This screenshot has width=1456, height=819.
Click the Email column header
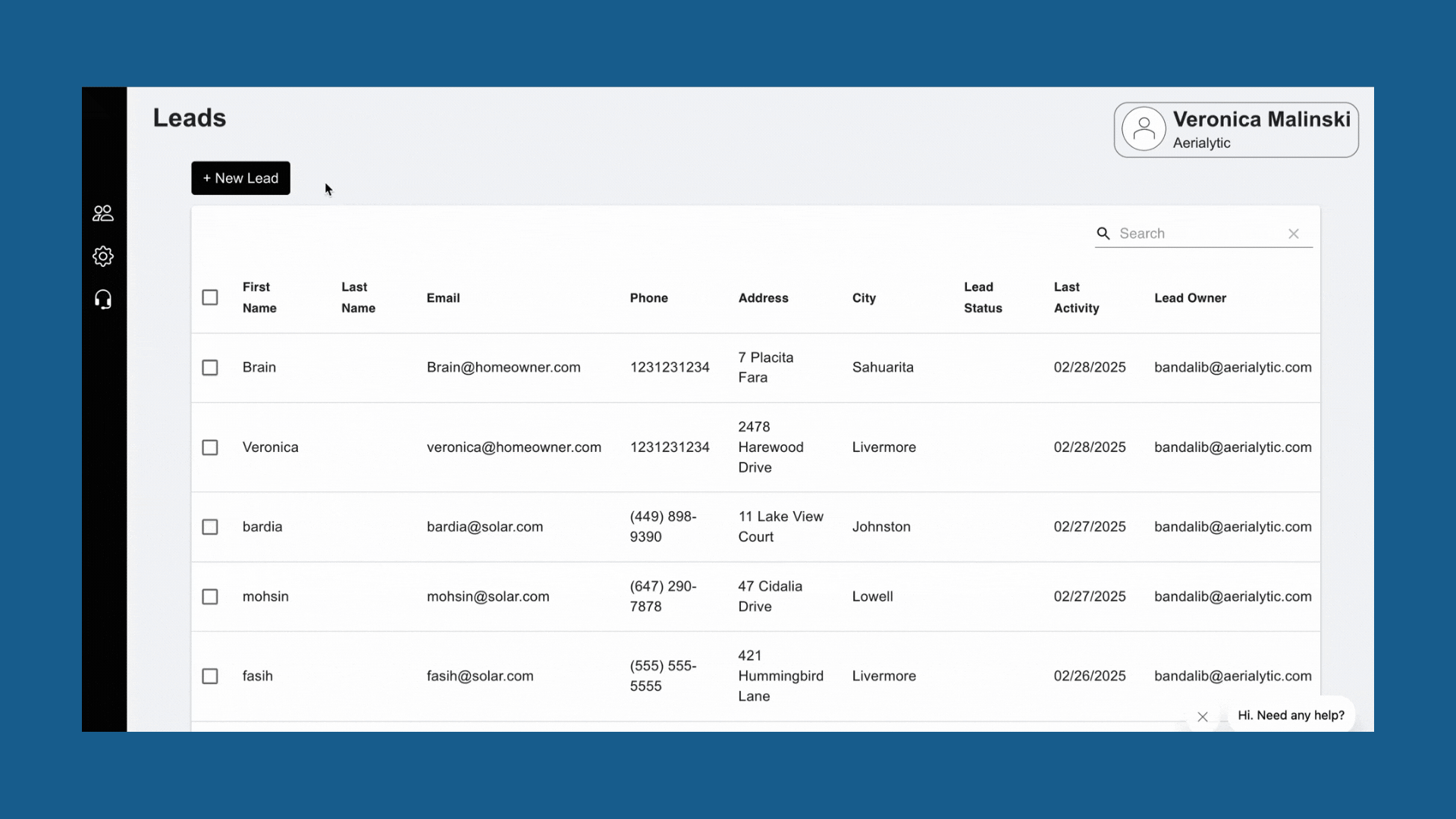coord(443,298)
